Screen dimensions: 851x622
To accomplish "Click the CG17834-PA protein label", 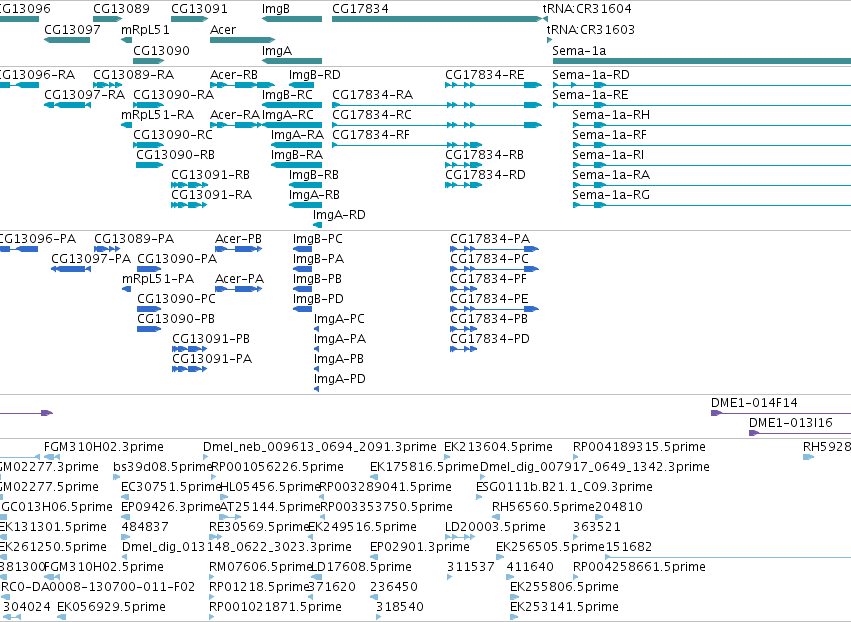I will point(490,239).
